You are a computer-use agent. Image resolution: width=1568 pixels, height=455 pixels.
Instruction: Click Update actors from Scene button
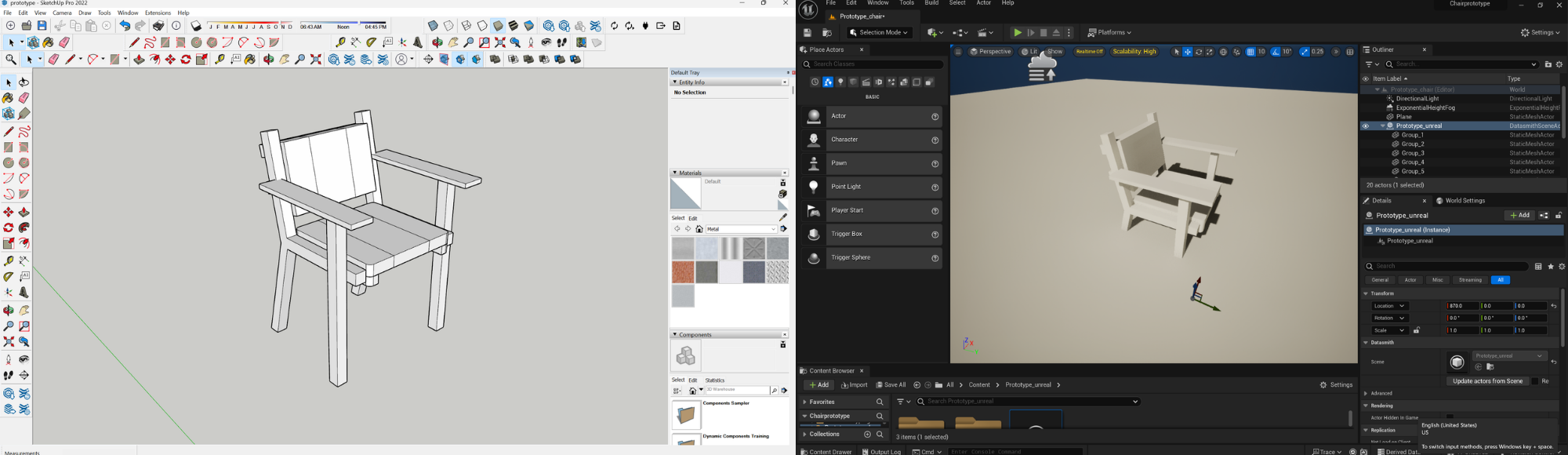[1487, 381]
